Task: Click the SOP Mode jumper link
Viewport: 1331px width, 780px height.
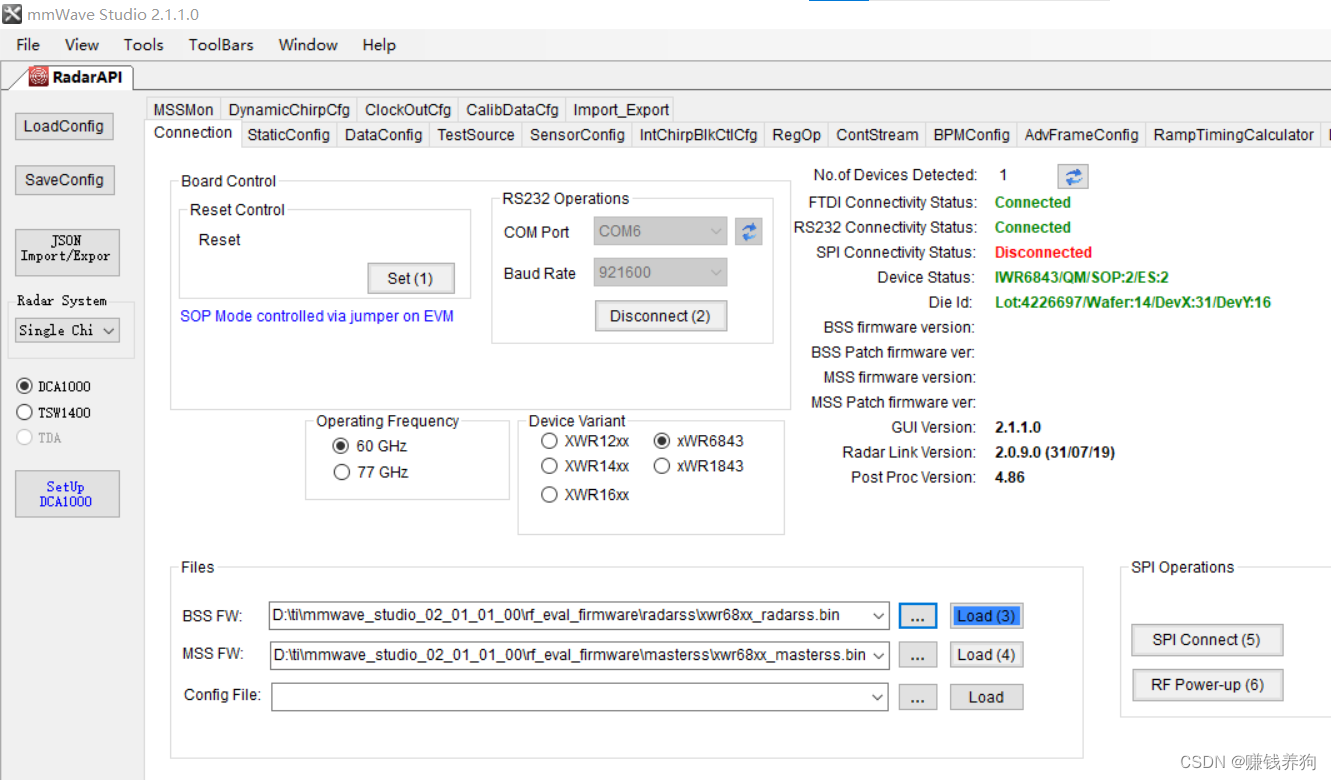Action: [317, 316]
